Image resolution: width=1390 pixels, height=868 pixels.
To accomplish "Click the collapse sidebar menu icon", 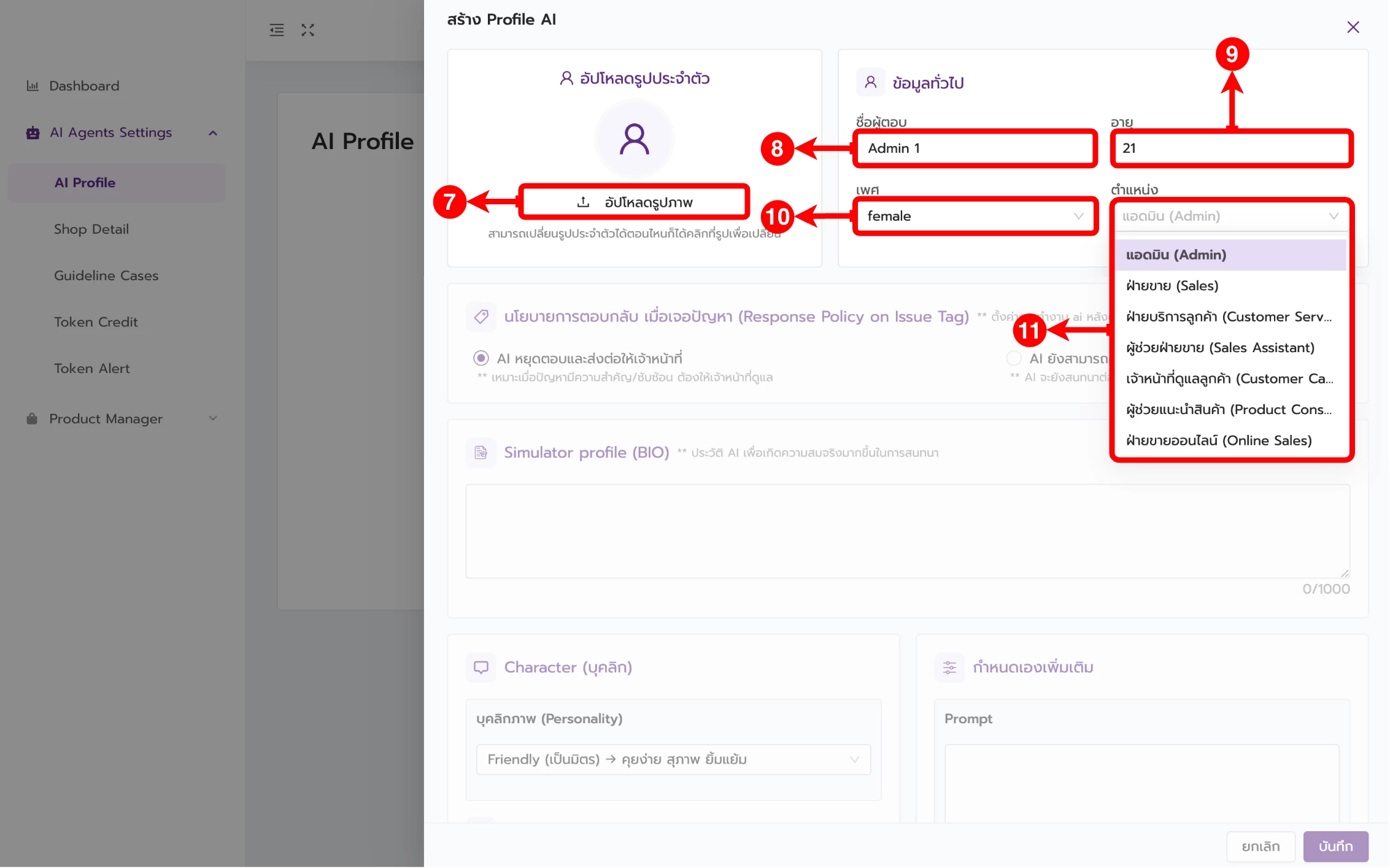I will pyautogui.click(x=277, y=30).
